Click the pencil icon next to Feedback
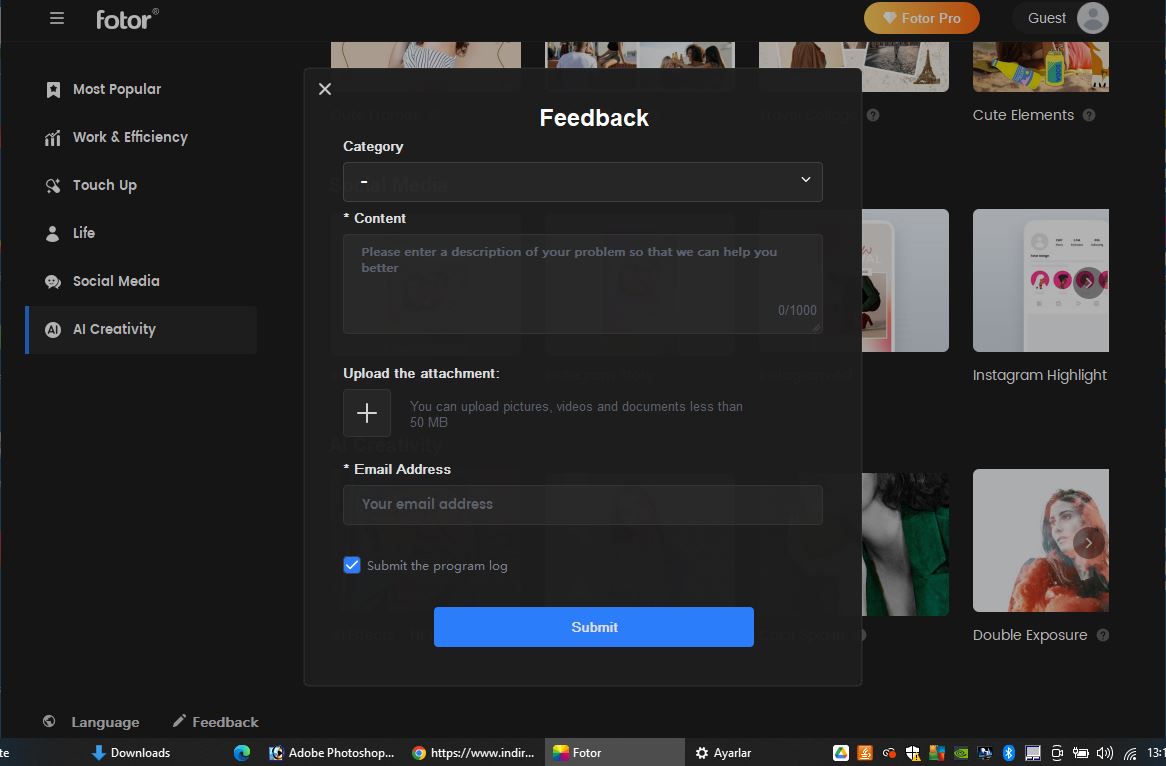The height and width of the screenshot is (766, 1166). [x=178, y=721]
